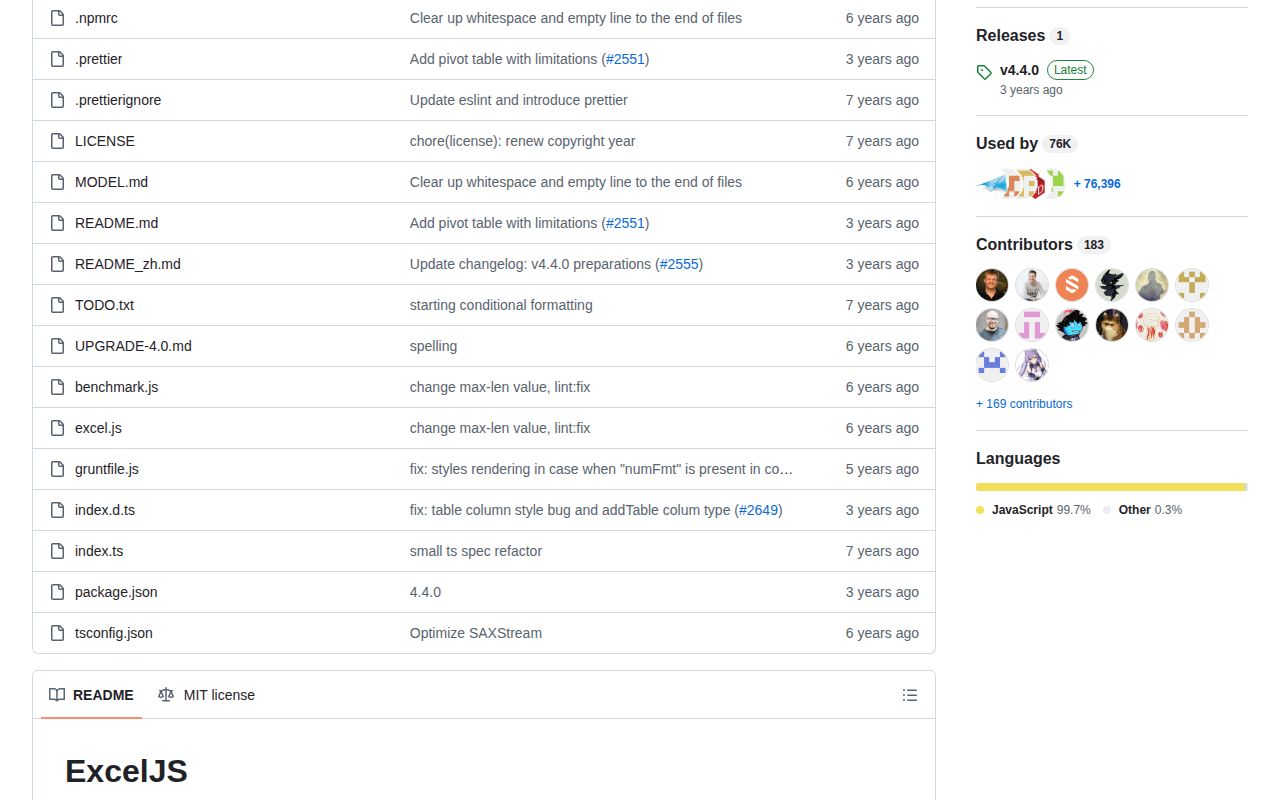Click the file icon beside .npmrc
Screen dimensions: 1280x800
(58, 18)
